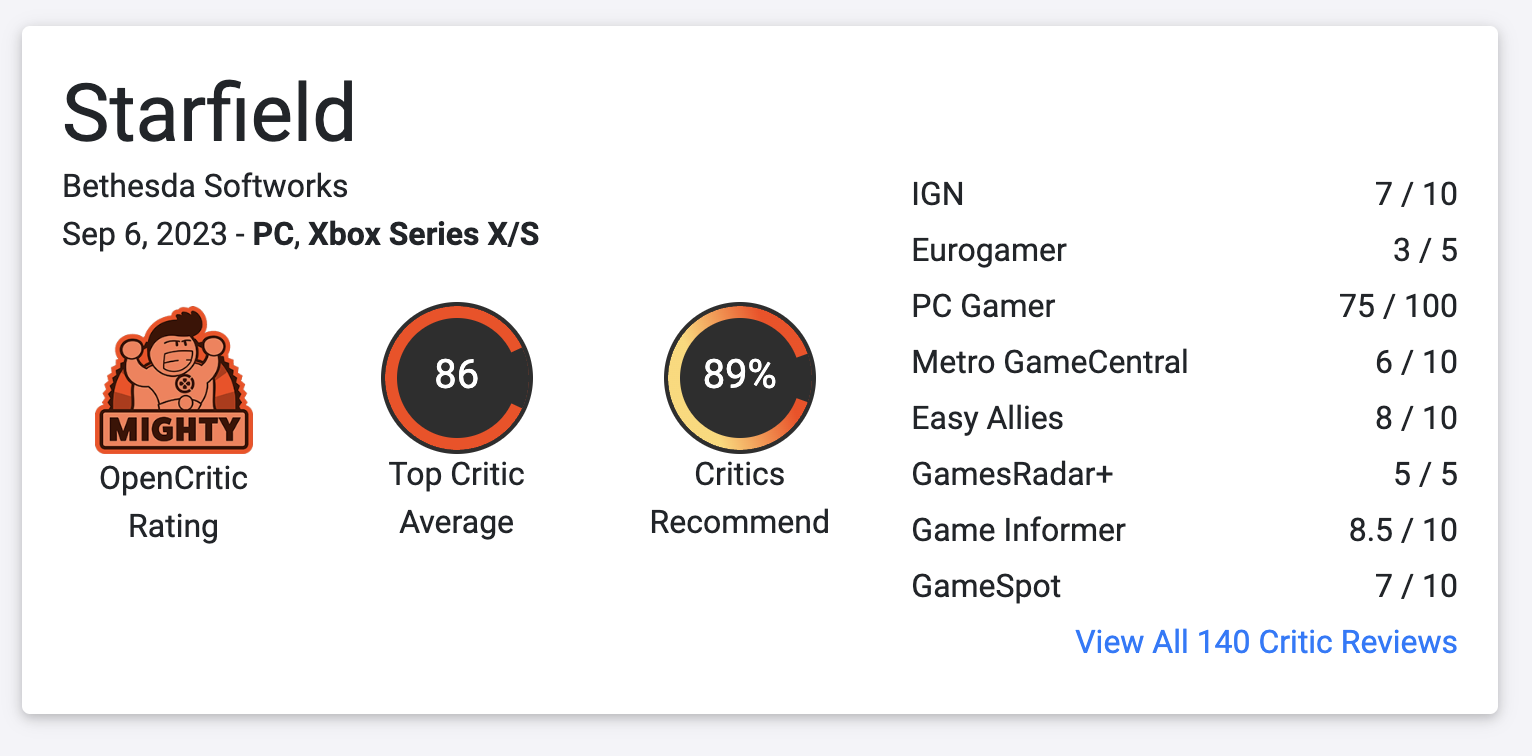Viewport: 1532px width, 756px height.
Task: Open the Eurogamer review
Action: click(x=989, y=250)
